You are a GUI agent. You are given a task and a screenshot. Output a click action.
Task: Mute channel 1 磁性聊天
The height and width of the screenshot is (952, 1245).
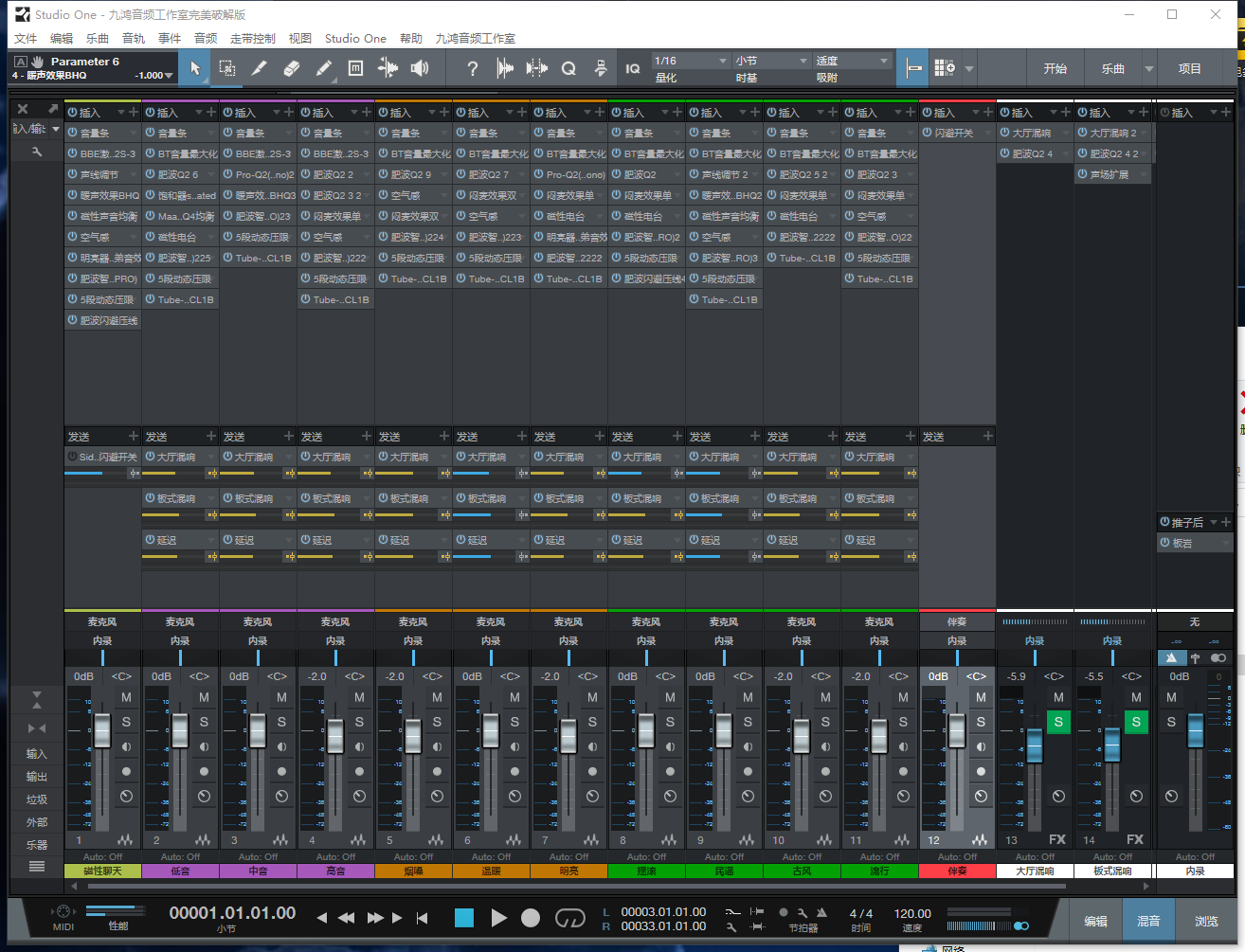coord(126,697)
